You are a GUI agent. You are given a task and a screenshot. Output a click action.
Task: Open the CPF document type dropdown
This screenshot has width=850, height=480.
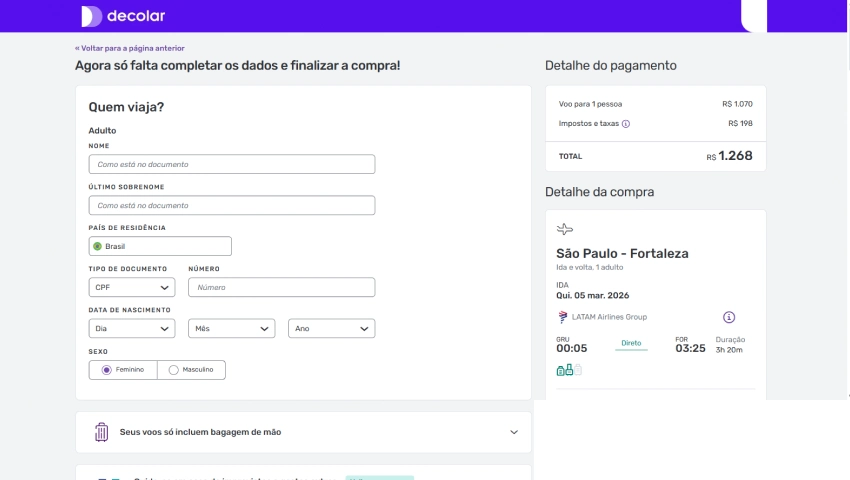[x=132, y=288]
